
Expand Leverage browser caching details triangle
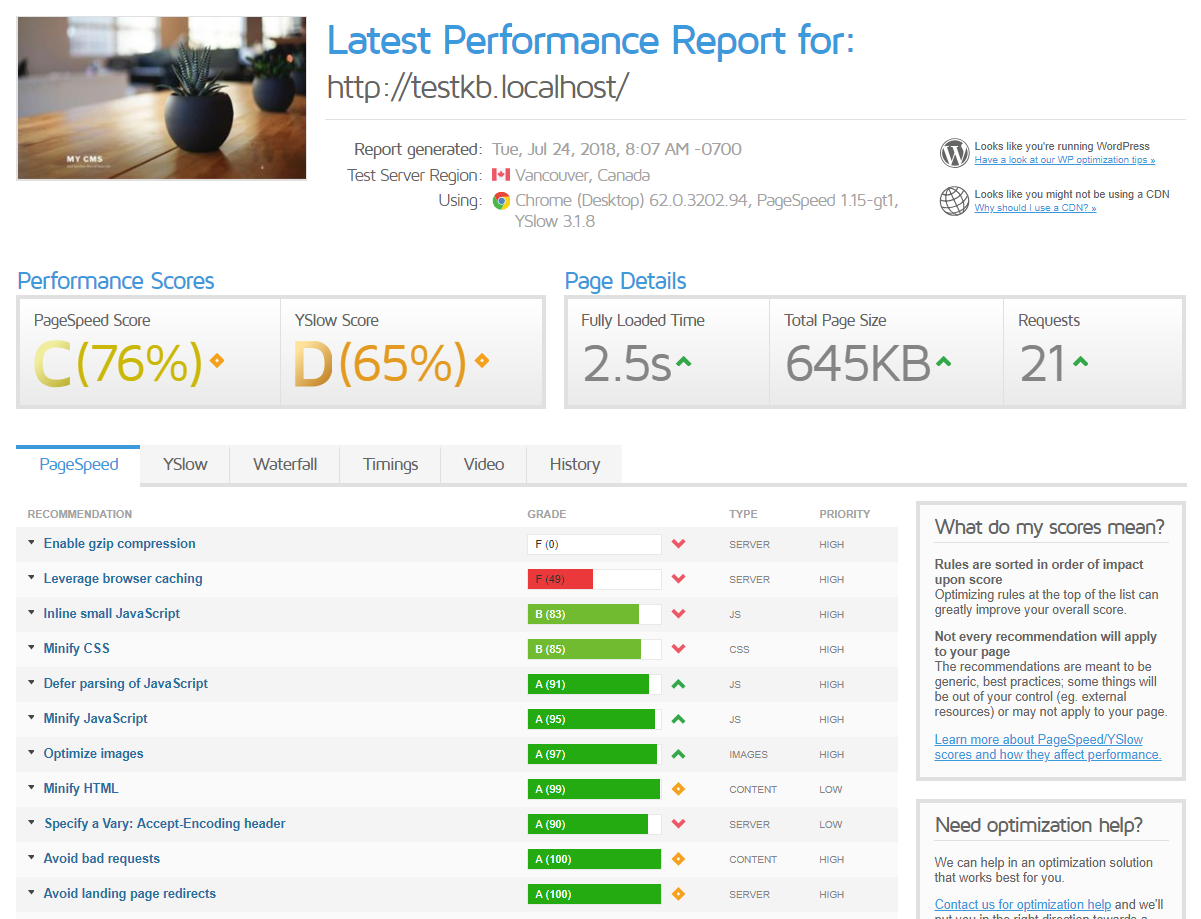[x=32, y=579]
